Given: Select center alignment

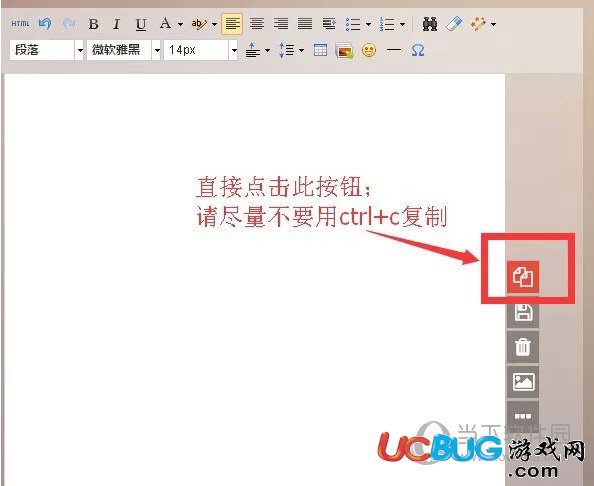Looking at the screenshot, I should 257,24.
